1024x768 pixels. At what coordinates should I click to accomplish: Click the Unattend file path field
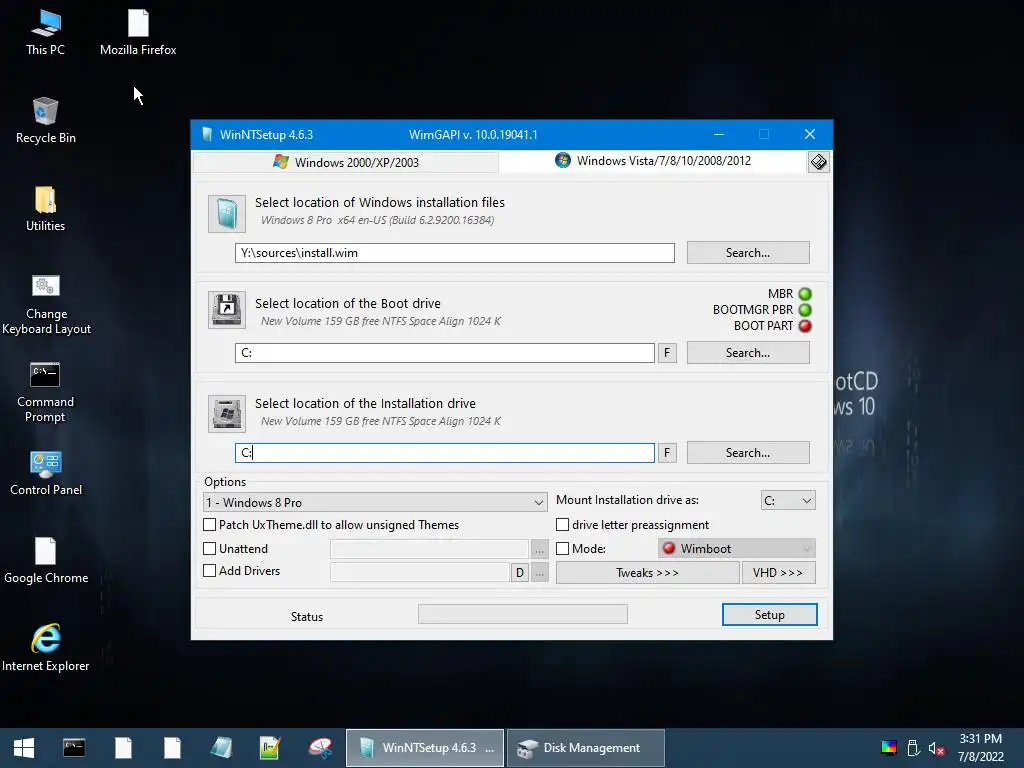(429, 549)
